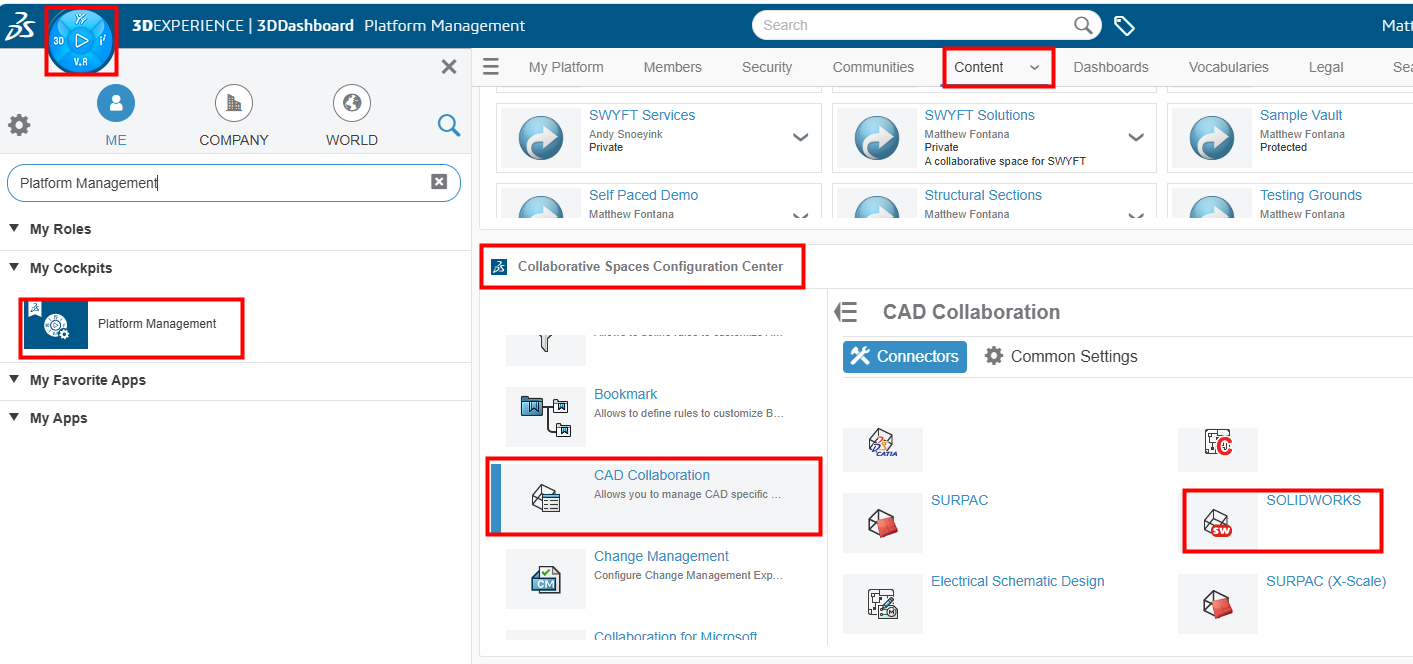Open SWYFT Solutions space icon
This screenshot has width=1413, height=664.
(x=876, y=138)
